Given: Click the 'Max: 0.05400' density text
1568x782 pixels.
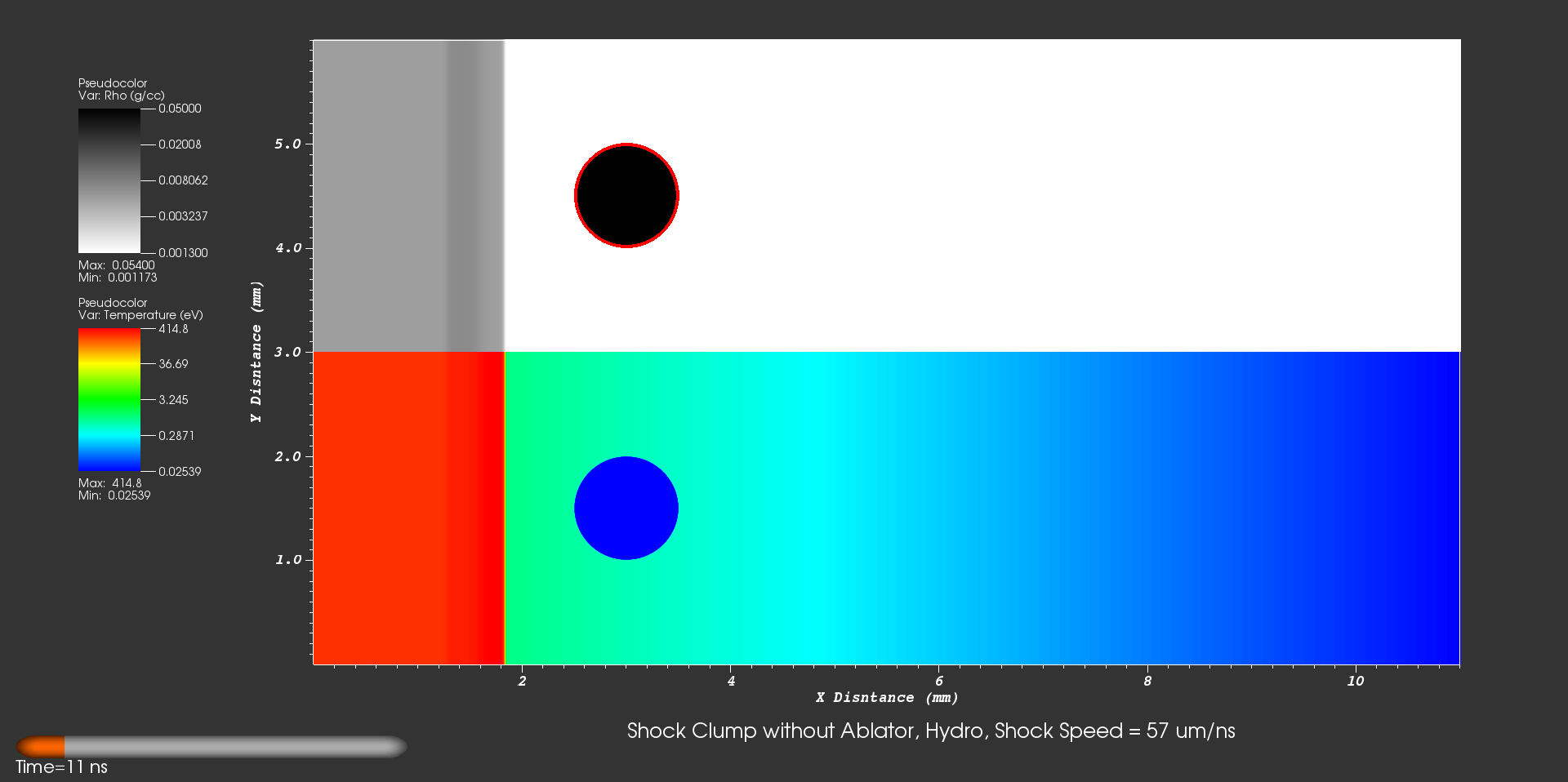Looking at the screenshot, I should pyautogui.click(x=116, y=265).
